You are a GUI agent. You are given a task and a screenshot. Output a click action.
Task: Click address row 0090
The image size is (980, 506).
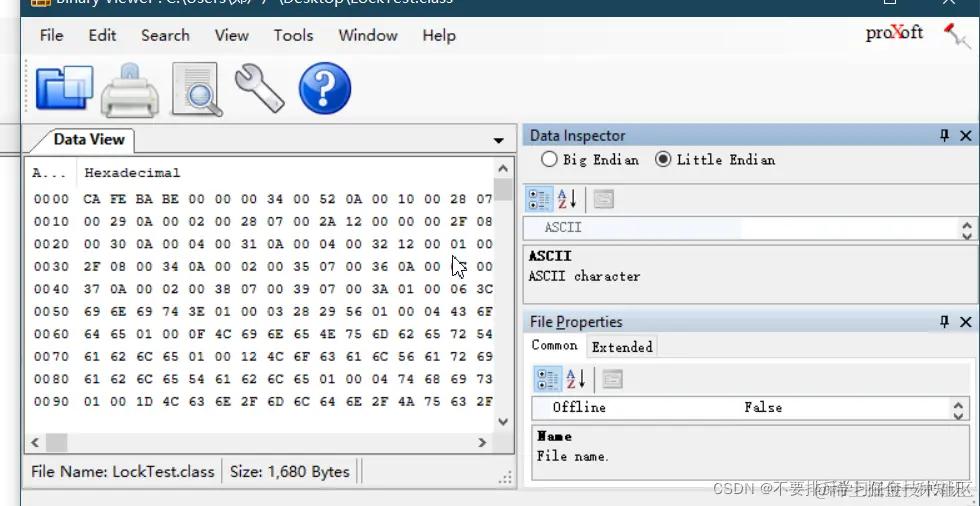tap(51, 402)
